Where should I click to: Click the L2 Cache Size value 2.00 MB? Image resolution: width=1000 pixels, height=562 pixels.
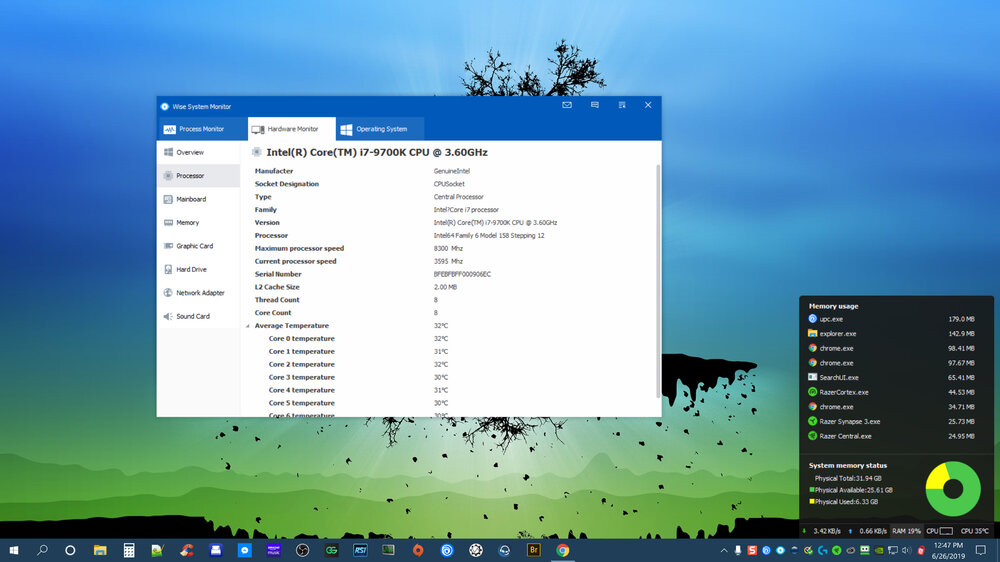(x=445, y=287)
